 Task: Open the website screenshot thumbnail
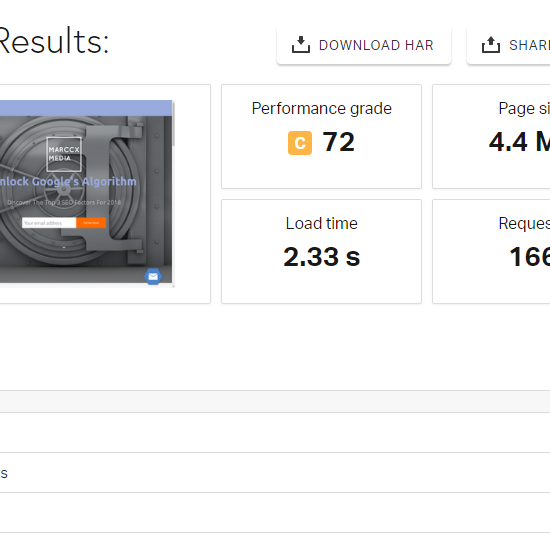[86, 194]
